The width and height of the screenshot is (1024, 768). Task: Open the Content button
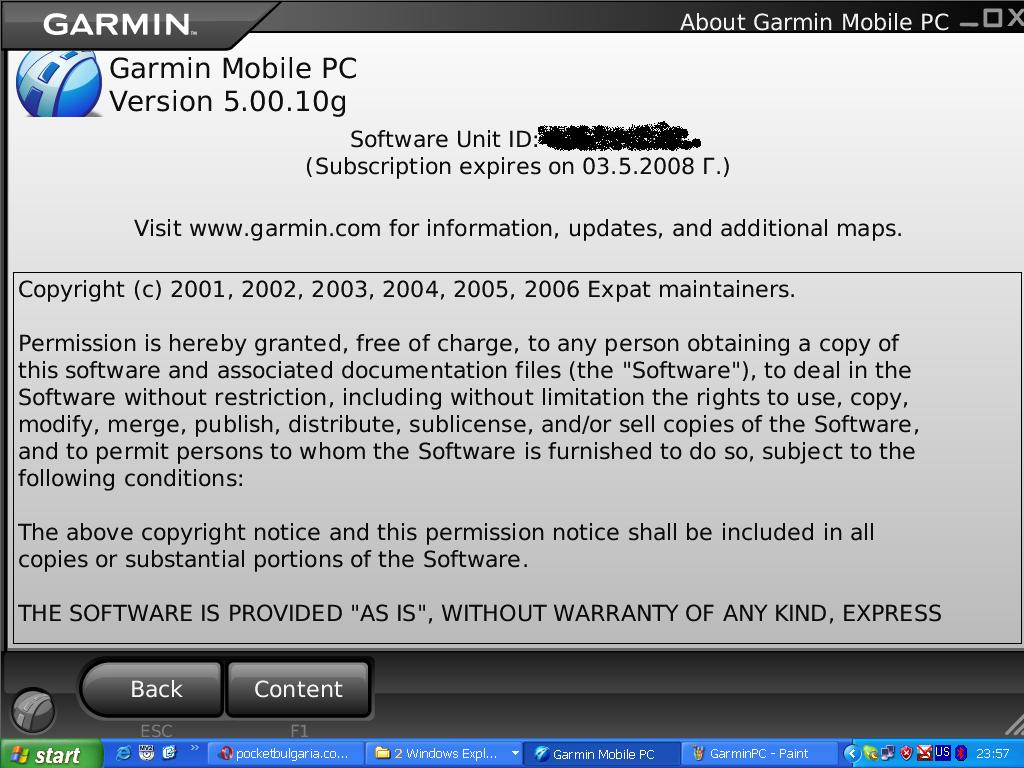click(x=298, y=689)
